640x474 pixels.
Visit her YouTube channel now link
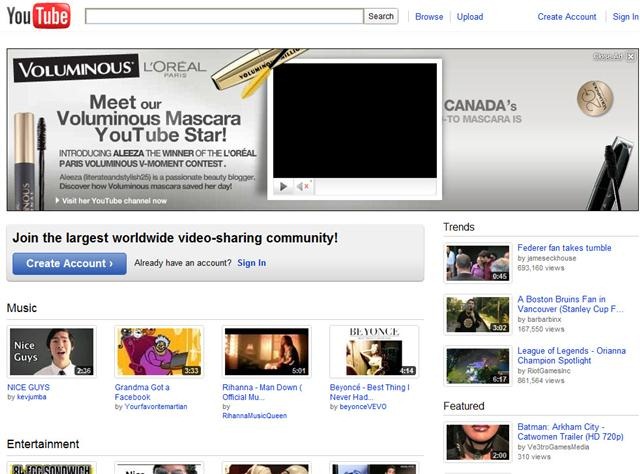(x=113, y=201)
